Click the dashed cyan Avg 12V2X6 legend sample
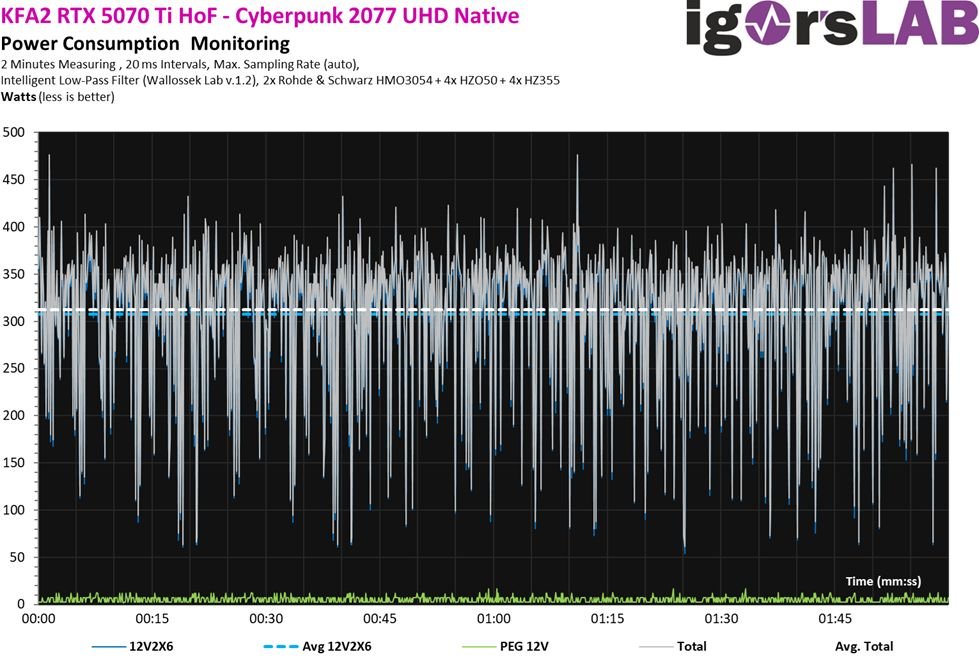The width and height of the screenshot is (979, 659). coord(281,647)
